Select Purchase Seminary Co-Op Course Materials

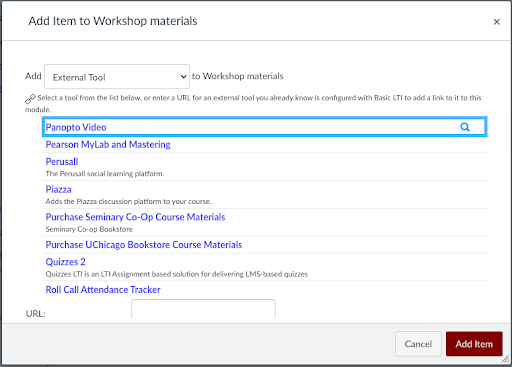135,217
